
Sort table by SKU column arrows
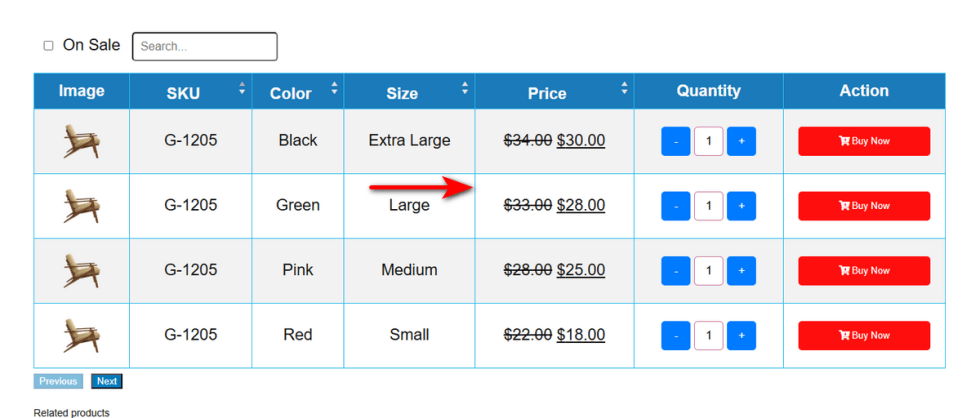(242, 89)
